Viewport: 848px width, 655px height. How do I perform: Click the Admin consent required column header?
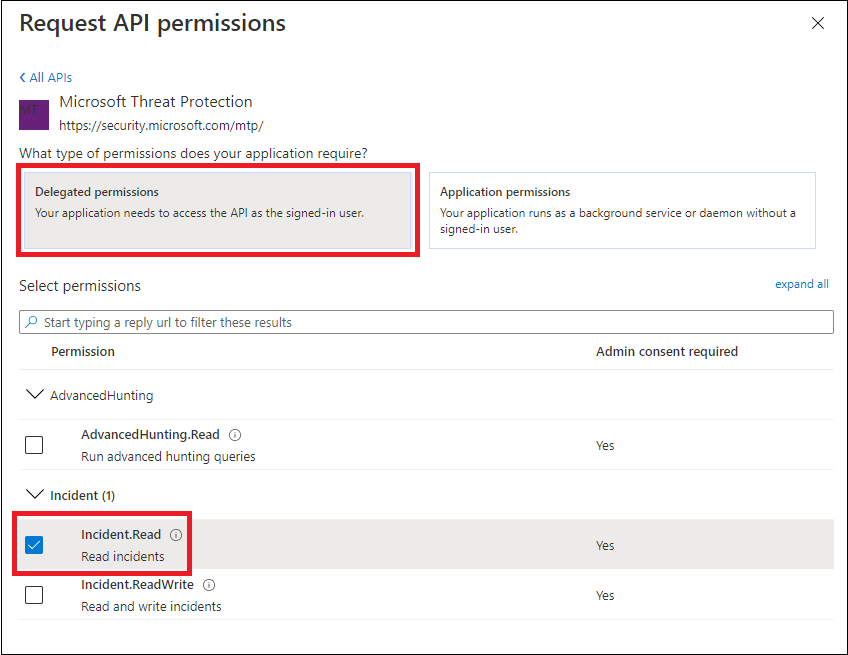[667, 352]
